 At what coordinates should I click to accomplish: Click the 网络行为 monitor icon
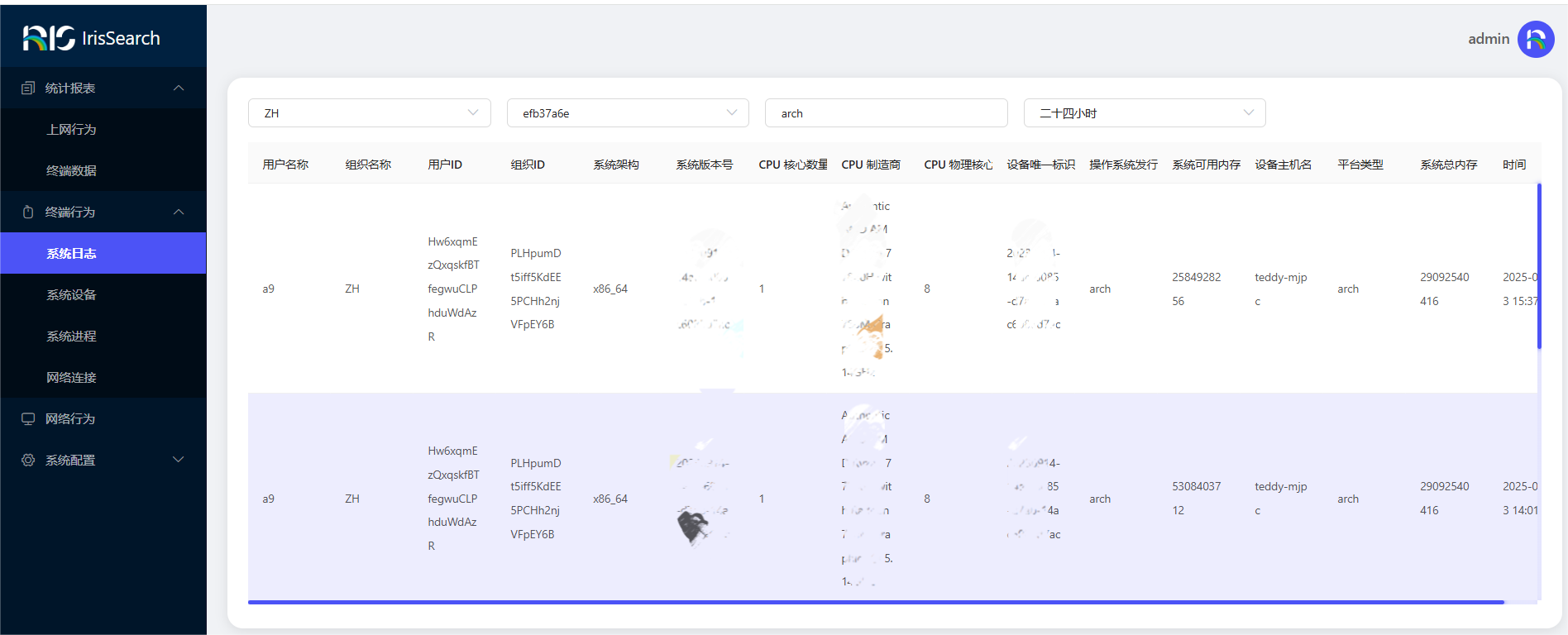point(28,418)
